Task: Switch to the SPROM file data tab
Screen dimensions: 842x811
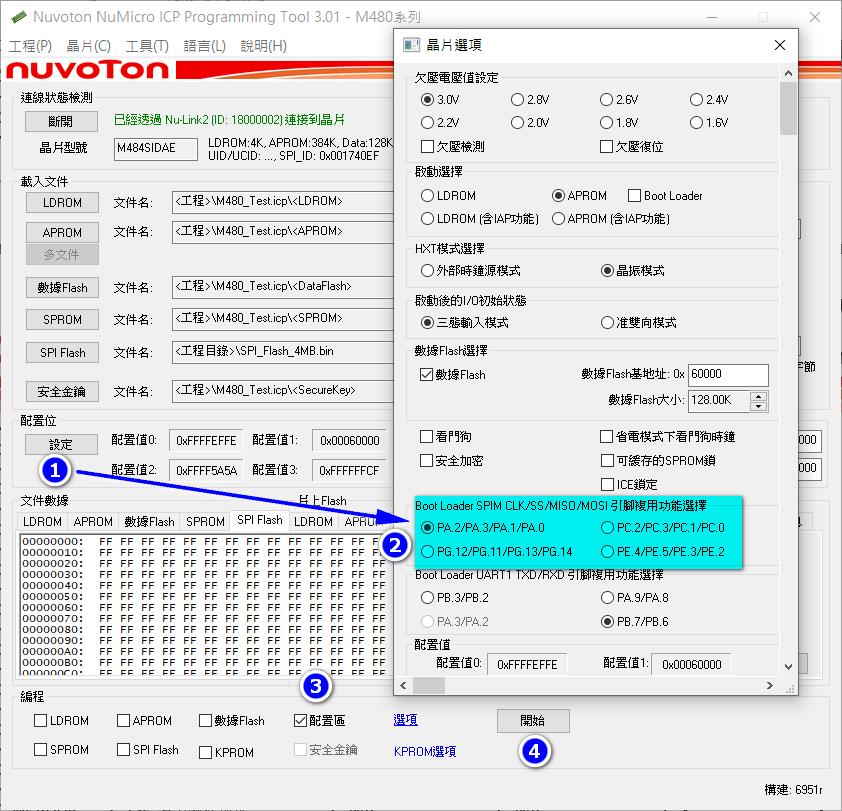Action: [x=205, y=522]
